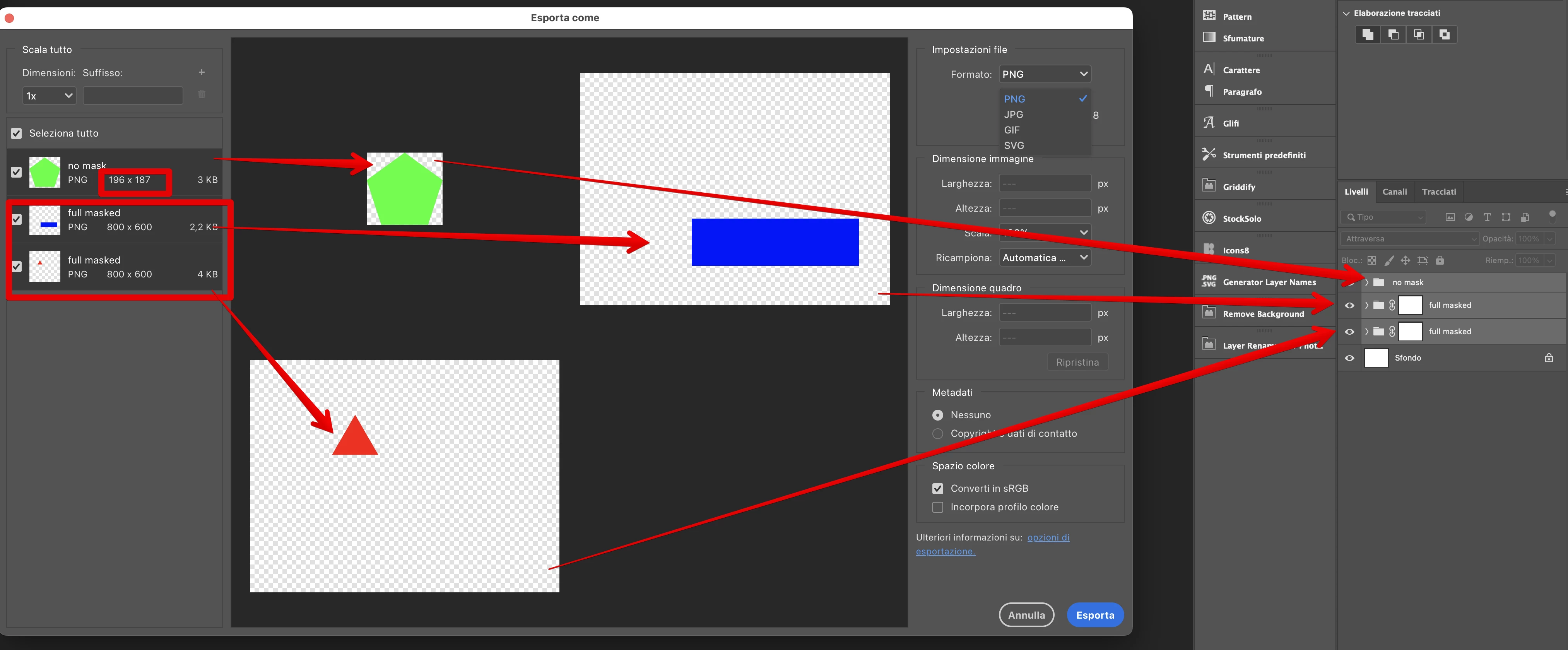Filter layers by smart objects icon
1568x650 pixels.
click(x=1525, y=217)
